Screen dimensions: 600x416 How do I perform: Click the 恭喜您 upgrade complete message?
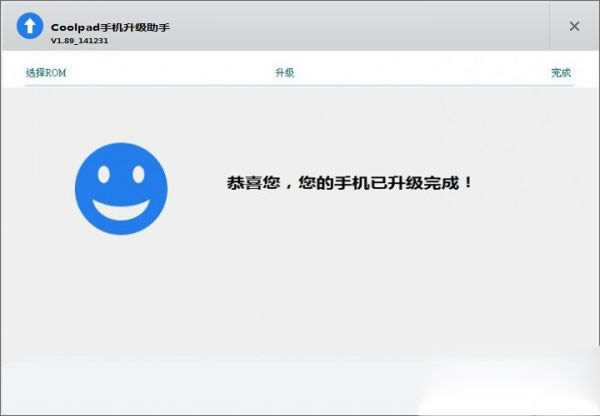pos(349,184)
